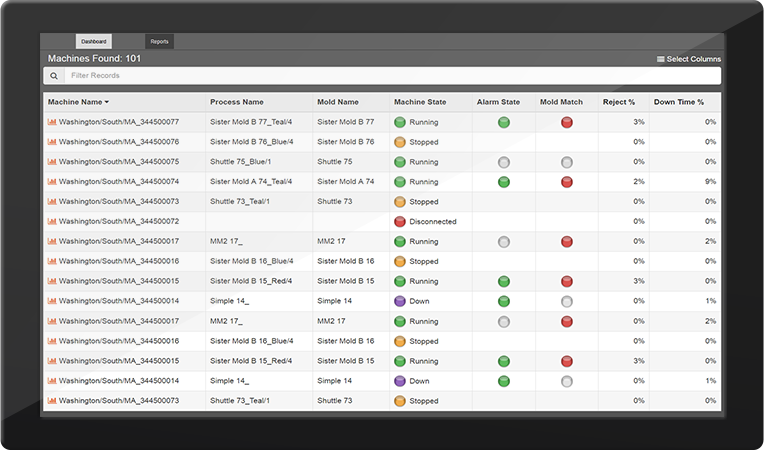Sort by the Down Time % column header
764x450 pixels.
pos(679,102)
